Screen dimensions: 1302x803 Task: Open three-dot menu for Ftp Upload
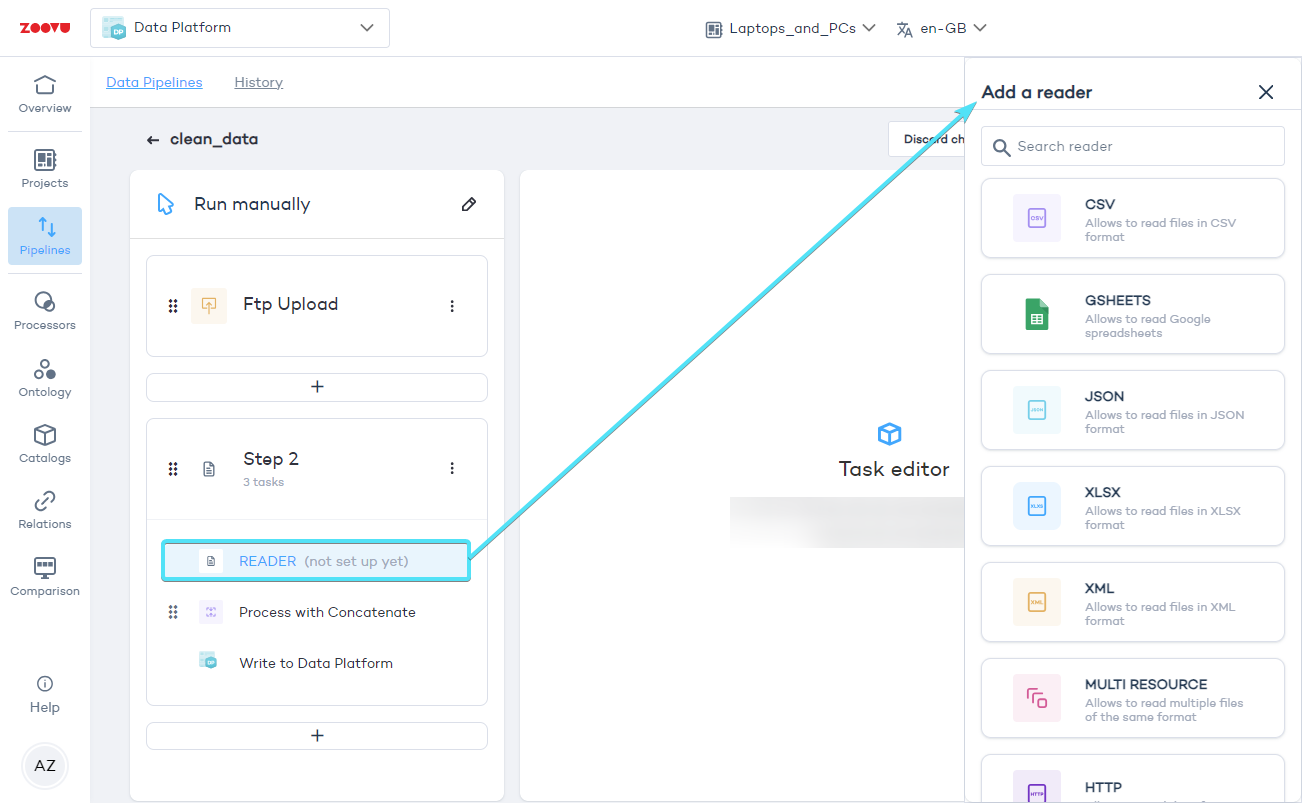pyautogui.click(x=452, y=306)
